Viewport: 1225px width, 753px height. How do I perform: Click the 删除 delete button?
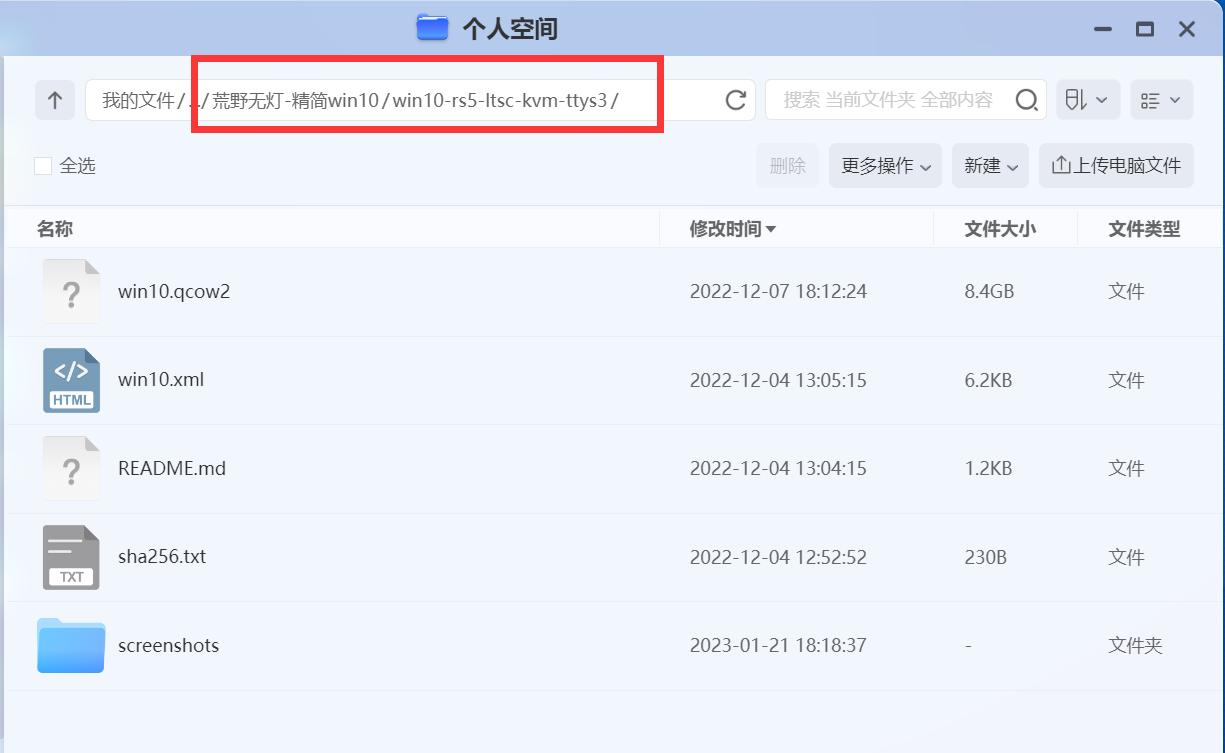787,165
